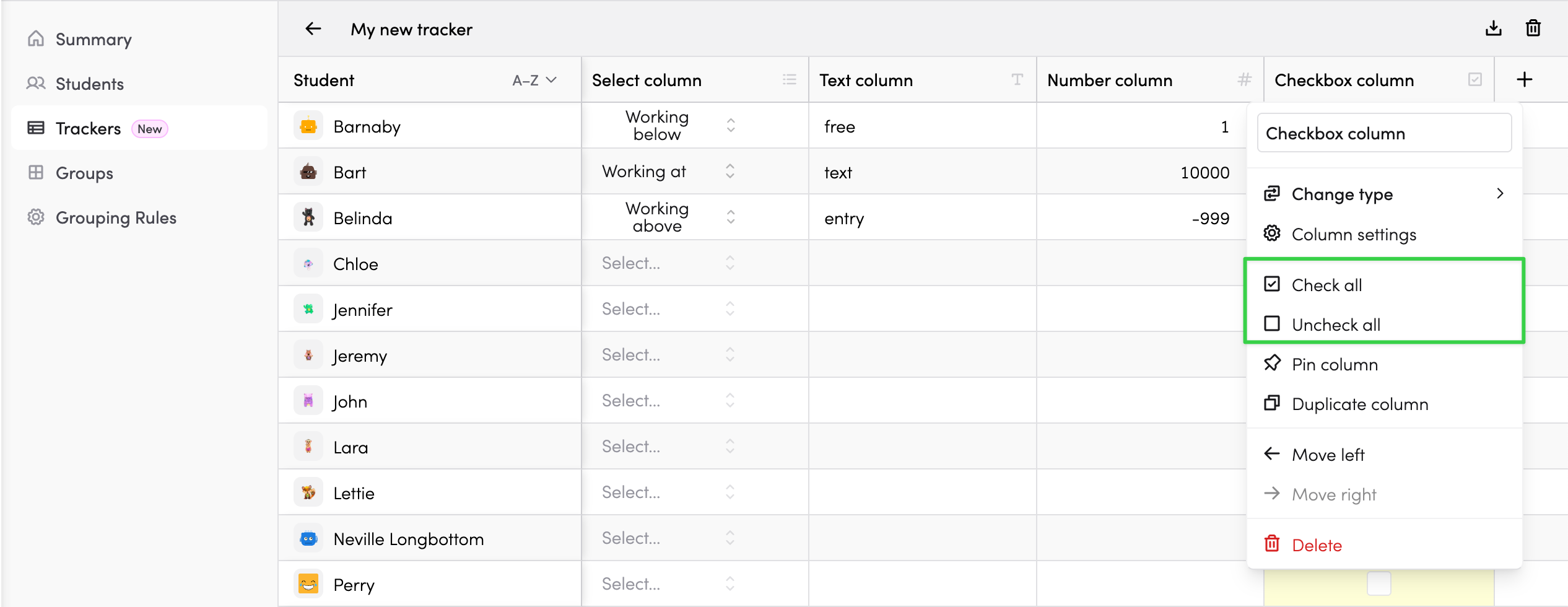
Task: Choose Pin column from the menu
Action: point(1335,364)
